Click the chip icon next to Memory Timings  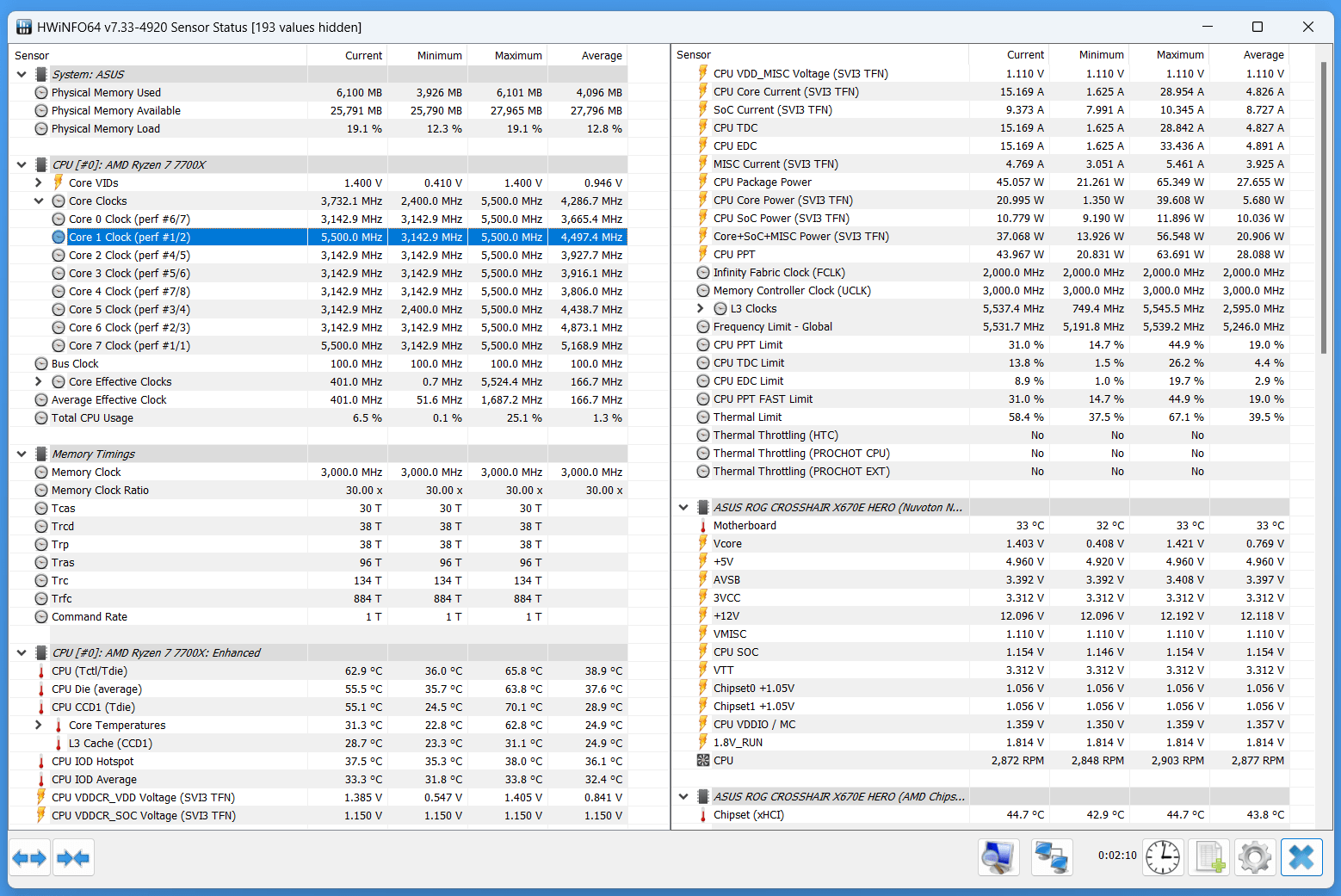coord(40,454)
